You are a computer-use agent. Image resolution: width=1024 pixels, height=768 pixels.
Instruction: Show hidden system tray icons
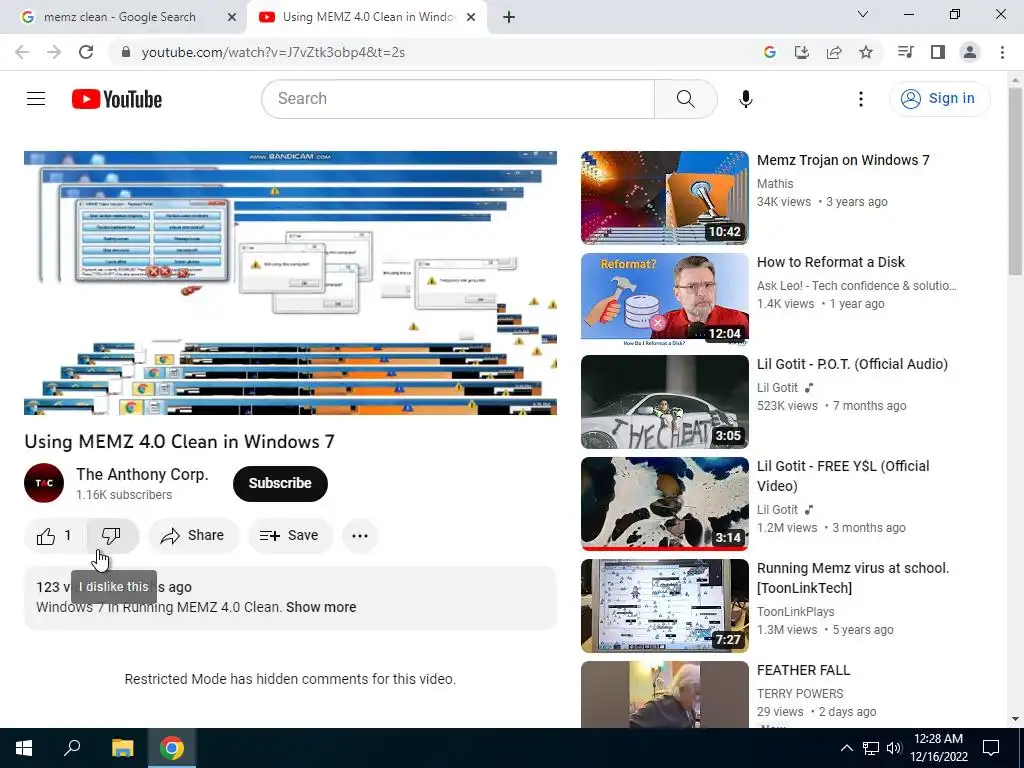(846, 748)
